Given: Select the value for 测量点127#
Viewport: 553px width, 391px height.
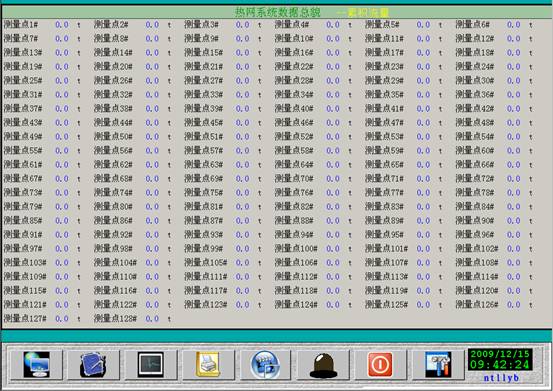Looking at the screenshot, I should click(62, 319).
